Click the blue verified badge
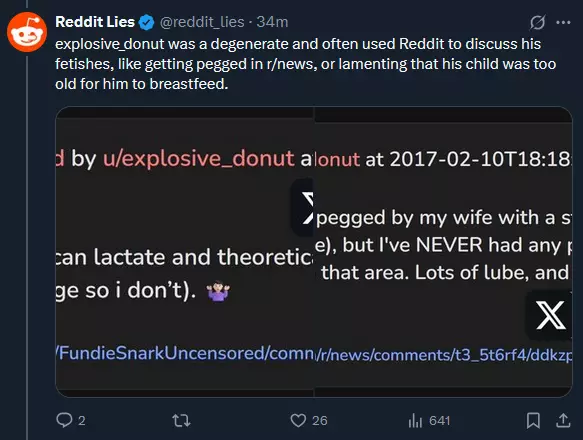The width and height of the screenshot is (583, 440). click(146, 22)
